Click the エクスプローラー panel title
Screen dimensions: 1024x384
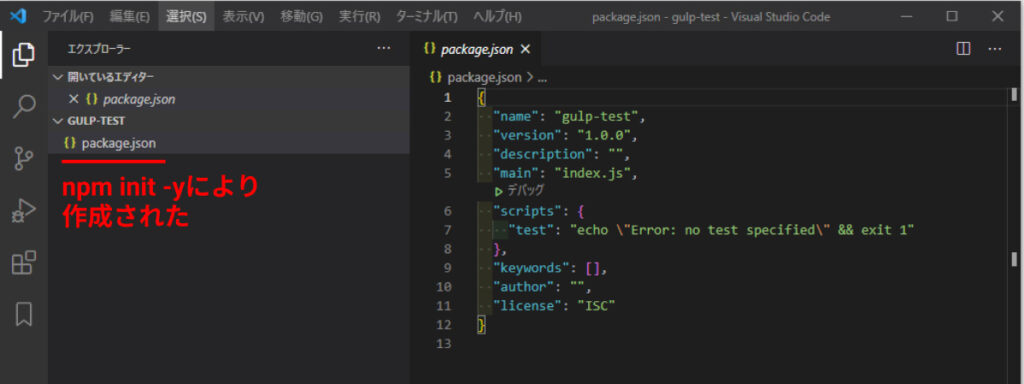tap(99, 49)
